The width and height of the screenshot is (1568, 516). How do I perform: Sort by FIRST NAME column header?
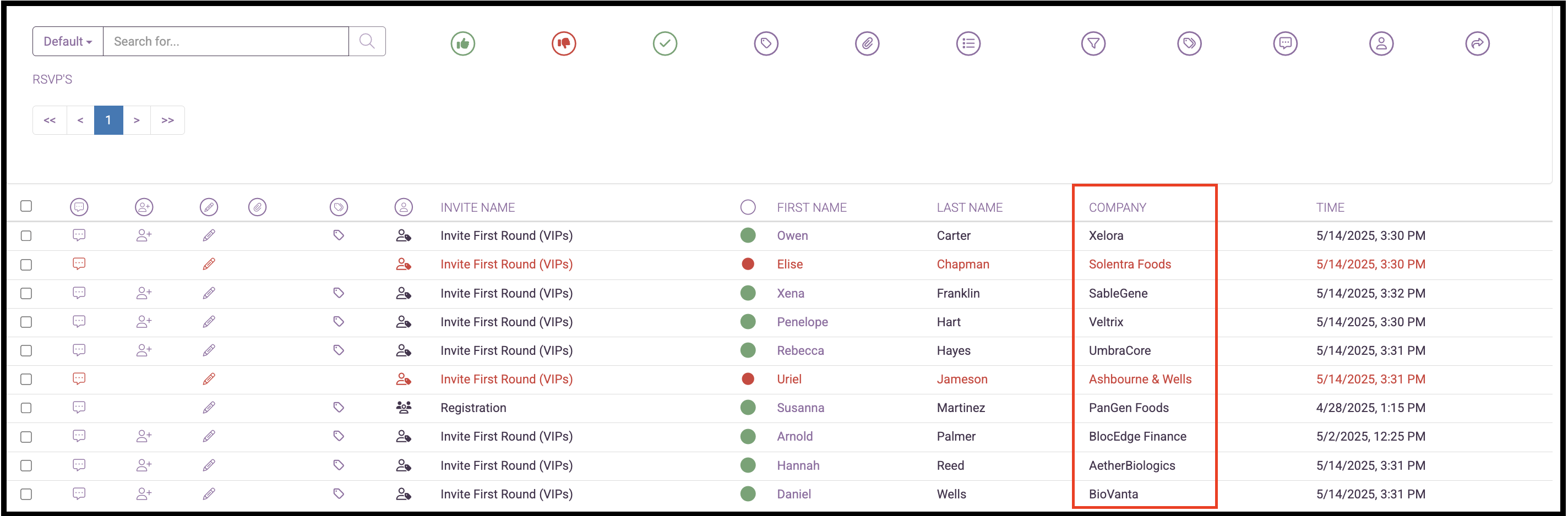(x=812, y=207)
